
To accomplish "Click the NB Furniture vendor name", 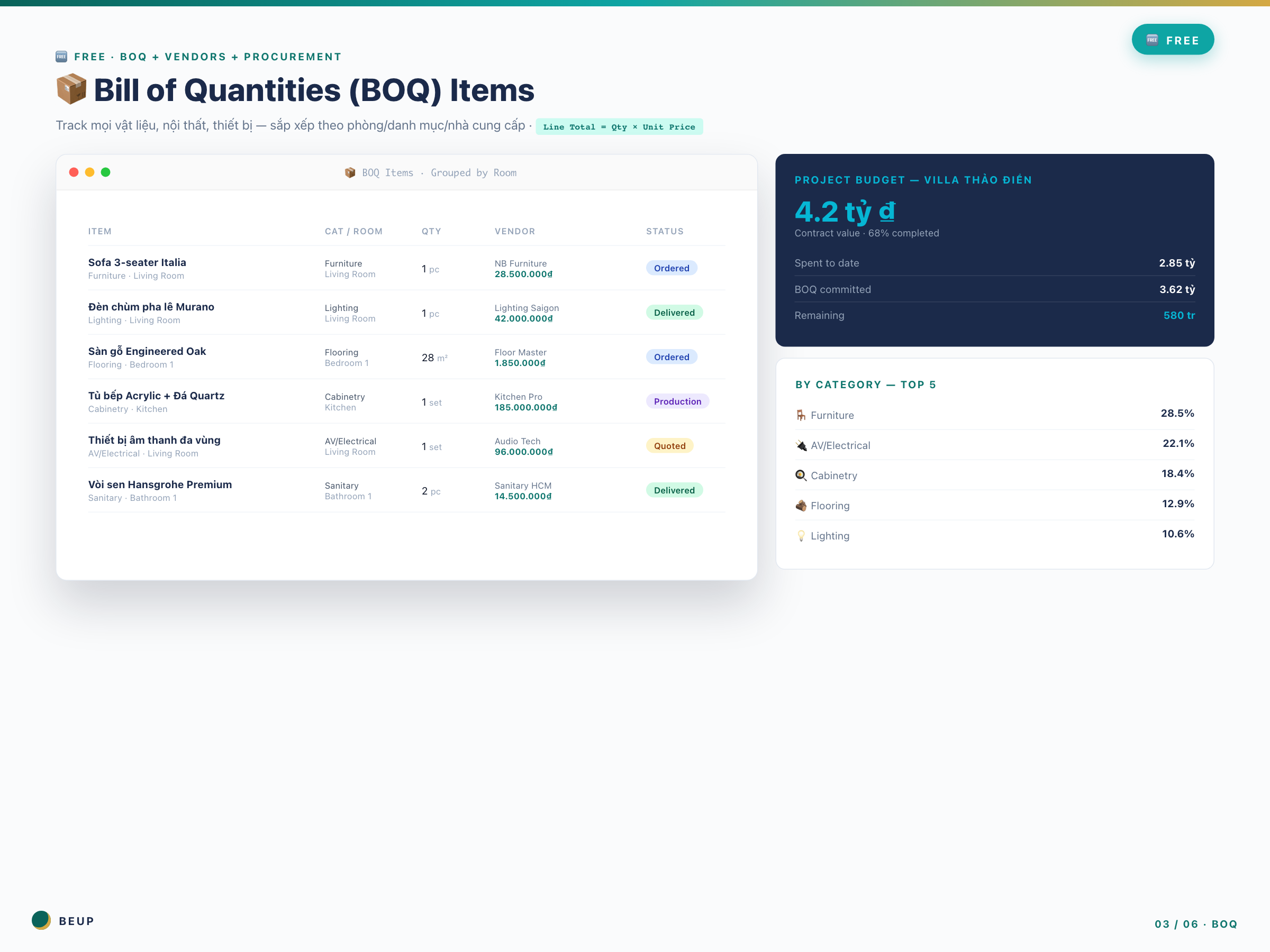I will [x=521, y=263].
